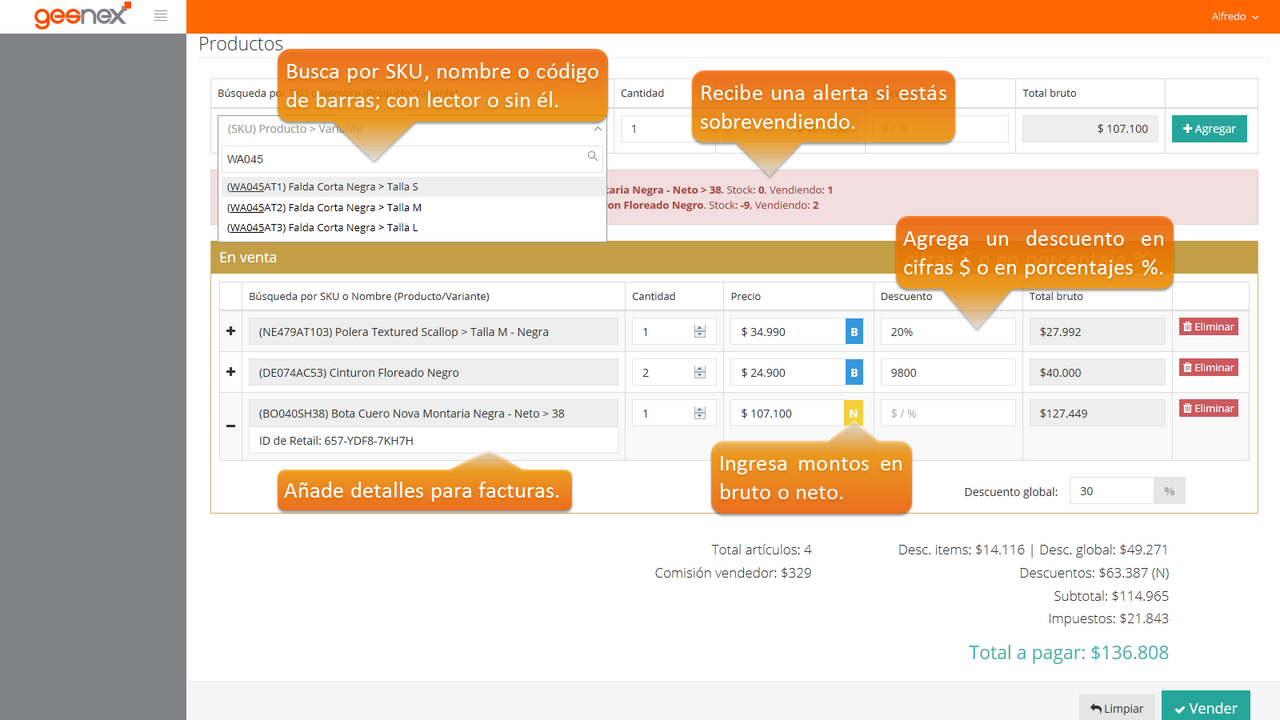Expand the Cinturon Floreado Negro row
The image size is (1280, 720).
[x=231, y=372]
